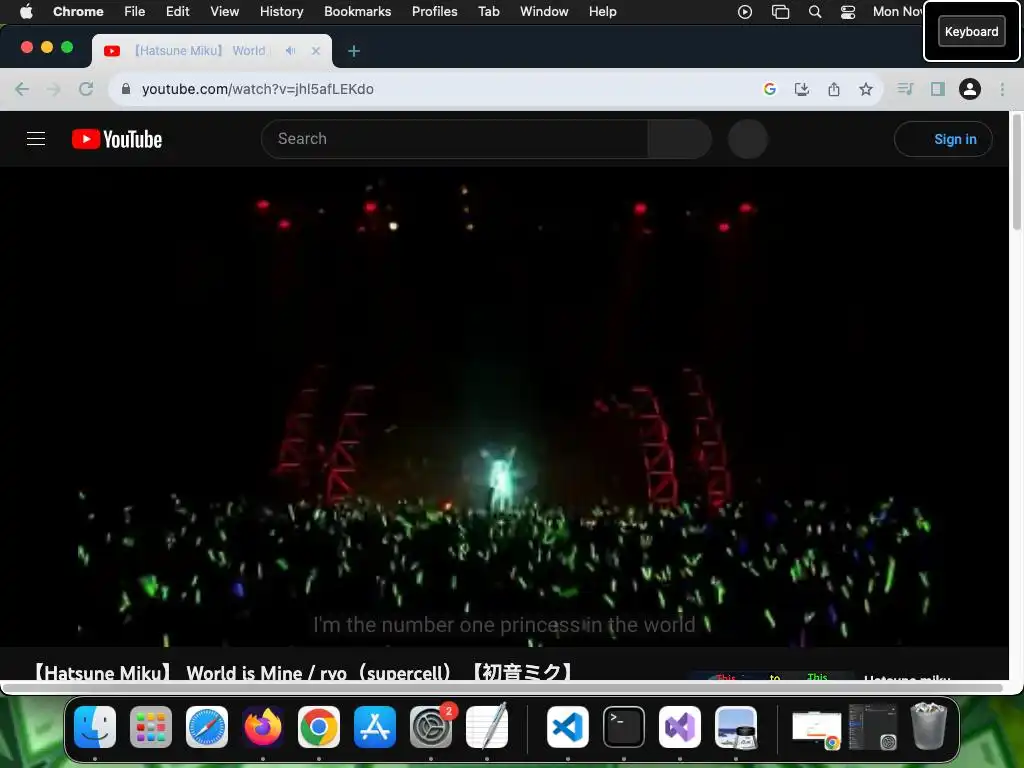Click the video title World is Mine
The height and width of the screenshot is (768, 1024).
coord(304,672)
